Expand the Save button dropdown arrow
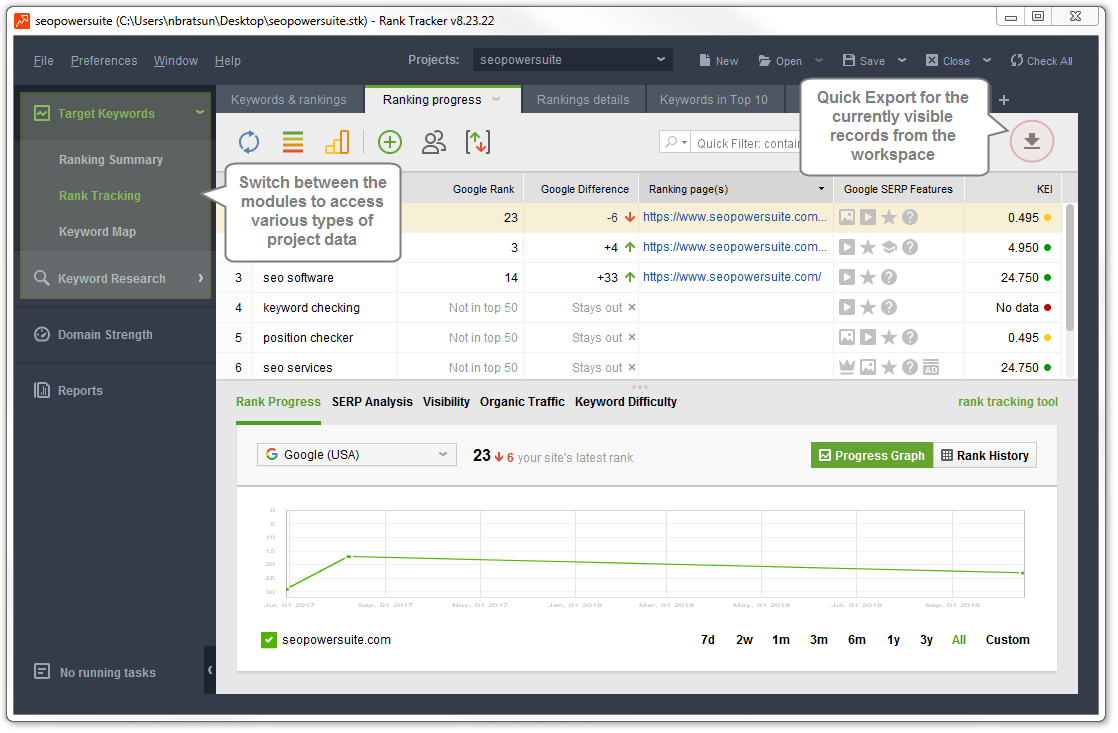Viewport: 1118px width, 733px height. (902, 61)
